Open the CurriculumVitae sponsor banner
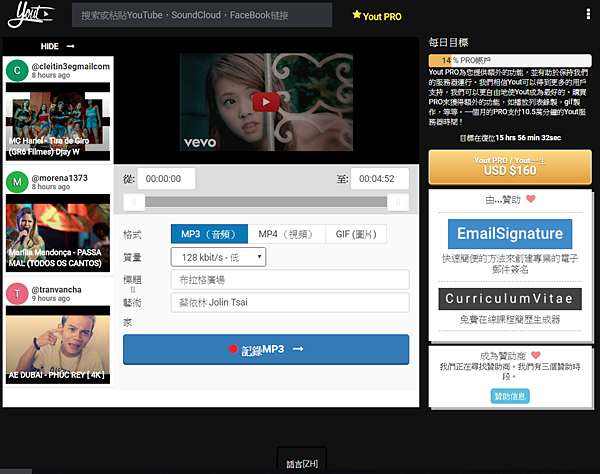600x474 pixels. 510,299
